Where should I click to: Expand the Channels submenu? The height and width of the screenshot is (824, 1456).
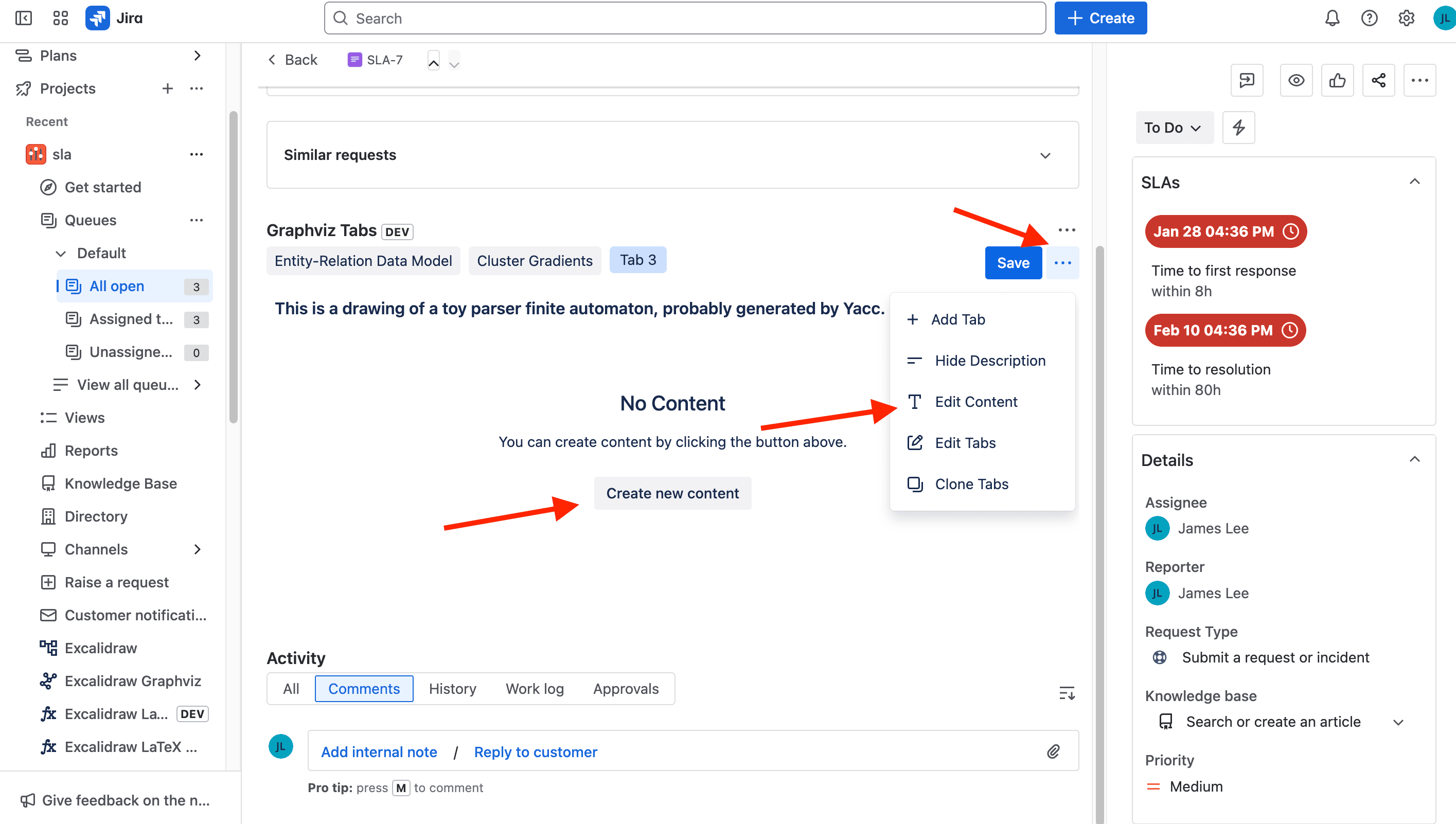point(197,549)
